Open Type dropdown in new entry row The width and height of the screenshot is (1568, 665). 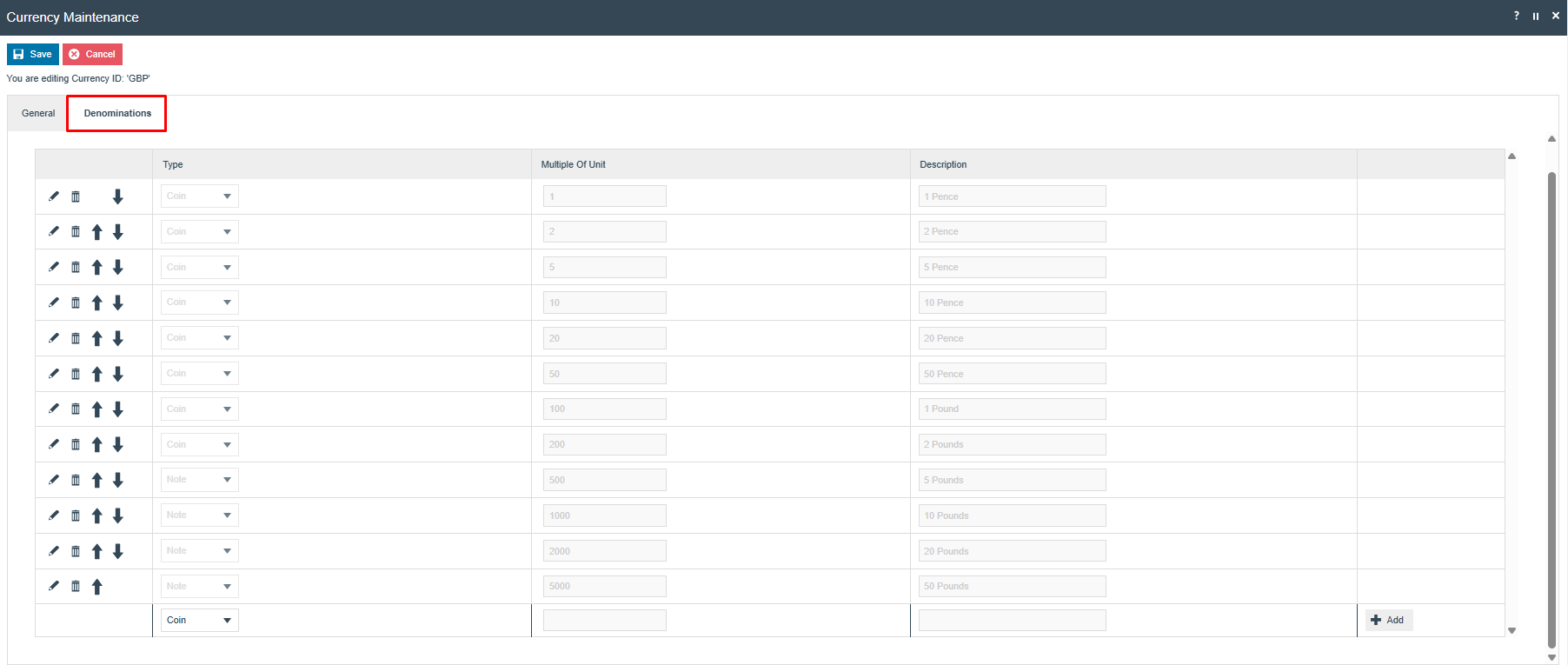200,620
